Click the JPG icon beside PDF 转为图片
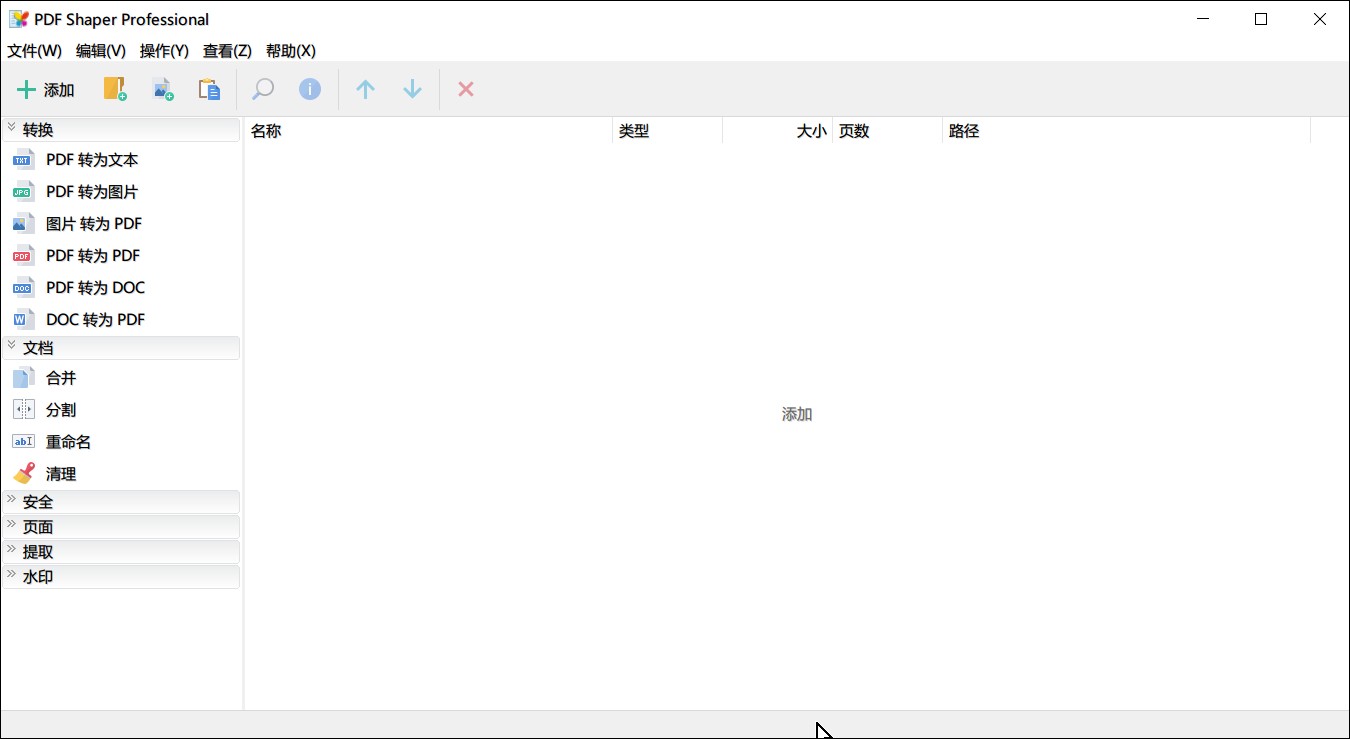Viewport: 1350px width, 739px height. (x=23, y=192)
